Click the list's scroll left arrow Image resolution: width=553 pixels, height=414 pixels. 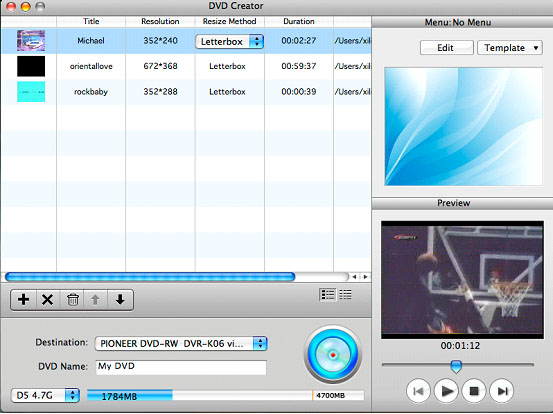[x=354, y=277]
